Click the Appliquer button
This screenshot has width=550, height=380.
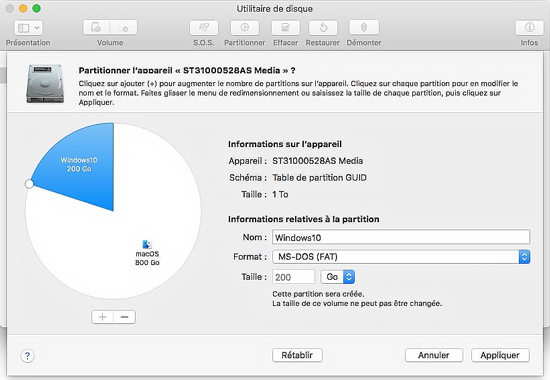click(500, 355)
